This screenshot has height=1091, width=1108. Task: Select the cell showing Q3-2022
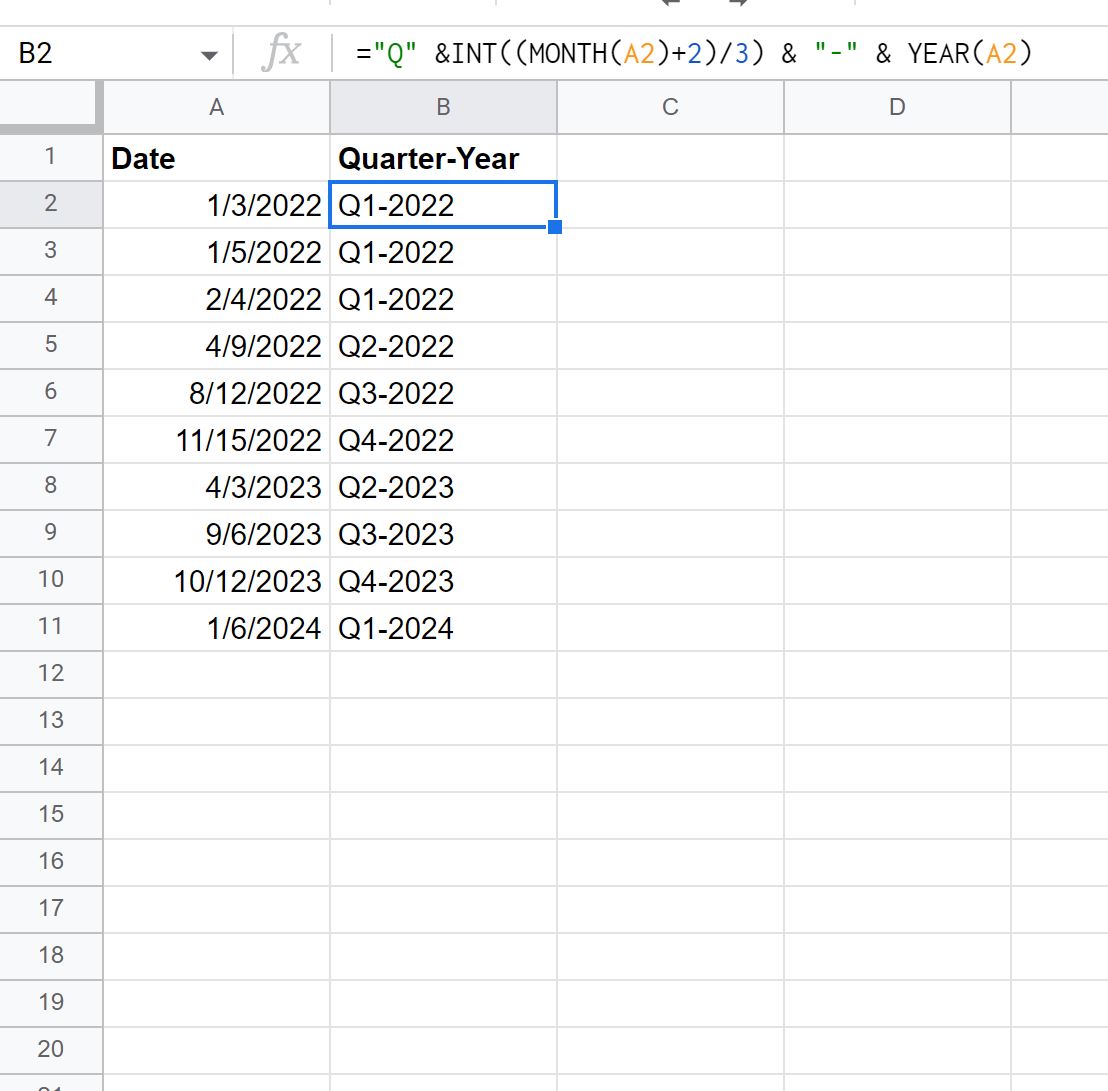click(443, 393)
